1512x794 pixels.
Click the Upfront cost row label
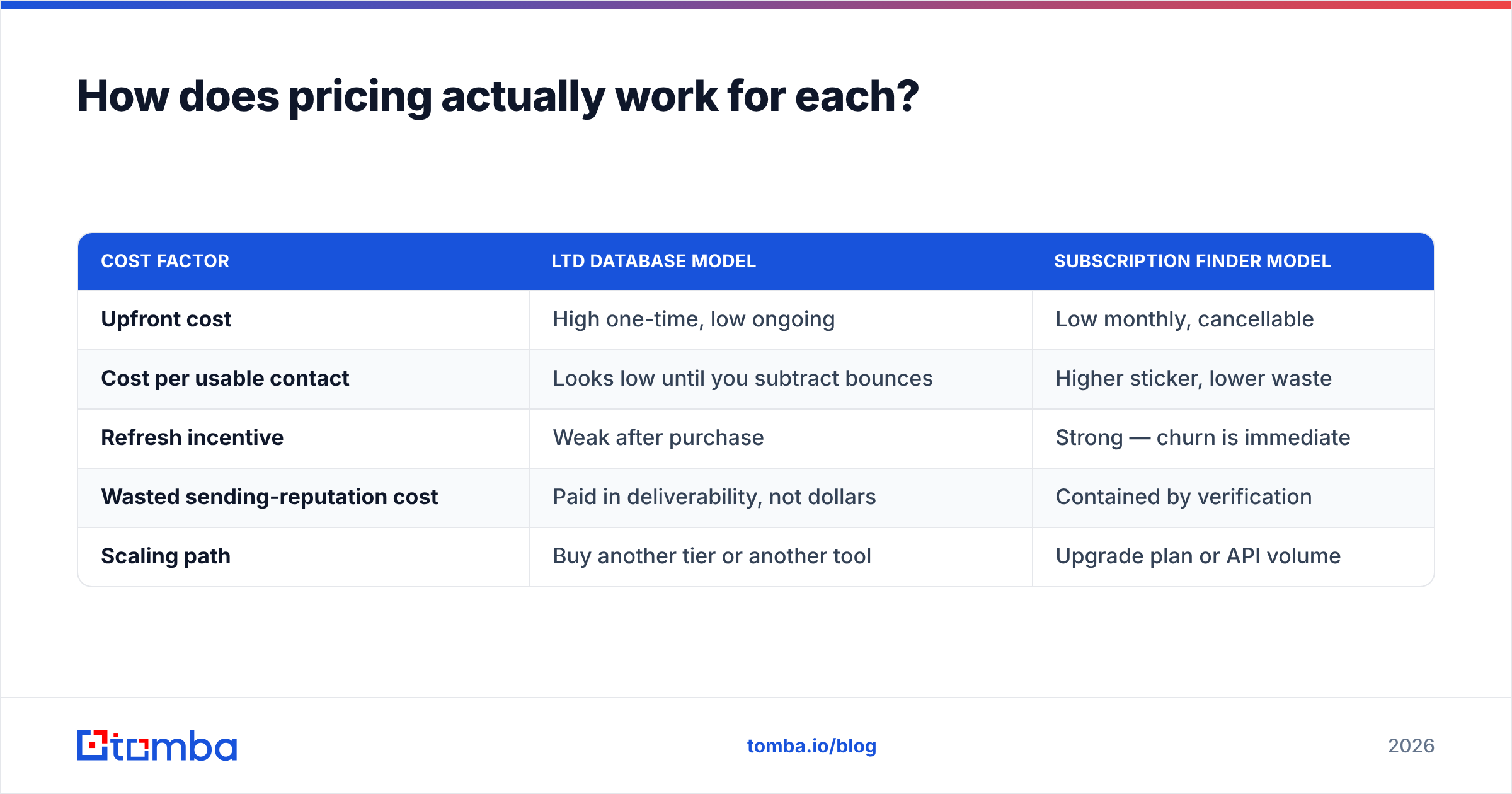point(166,319)
